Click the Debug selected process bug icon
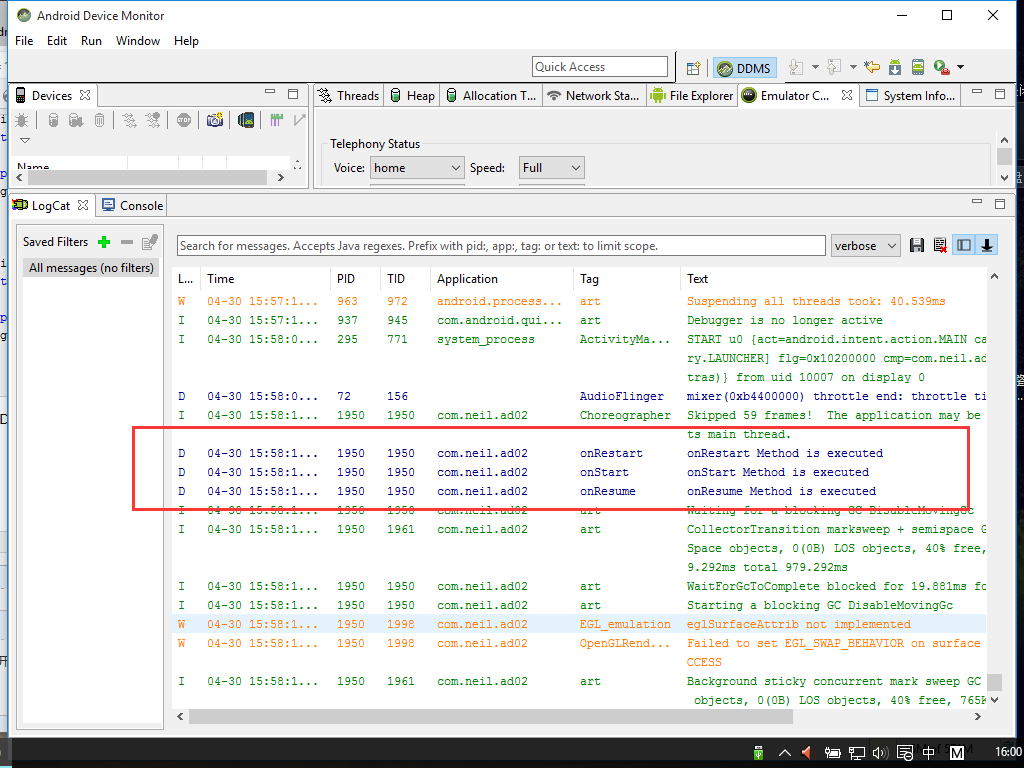This screenshot has width=1024, height=768. (x=21, y=120)
